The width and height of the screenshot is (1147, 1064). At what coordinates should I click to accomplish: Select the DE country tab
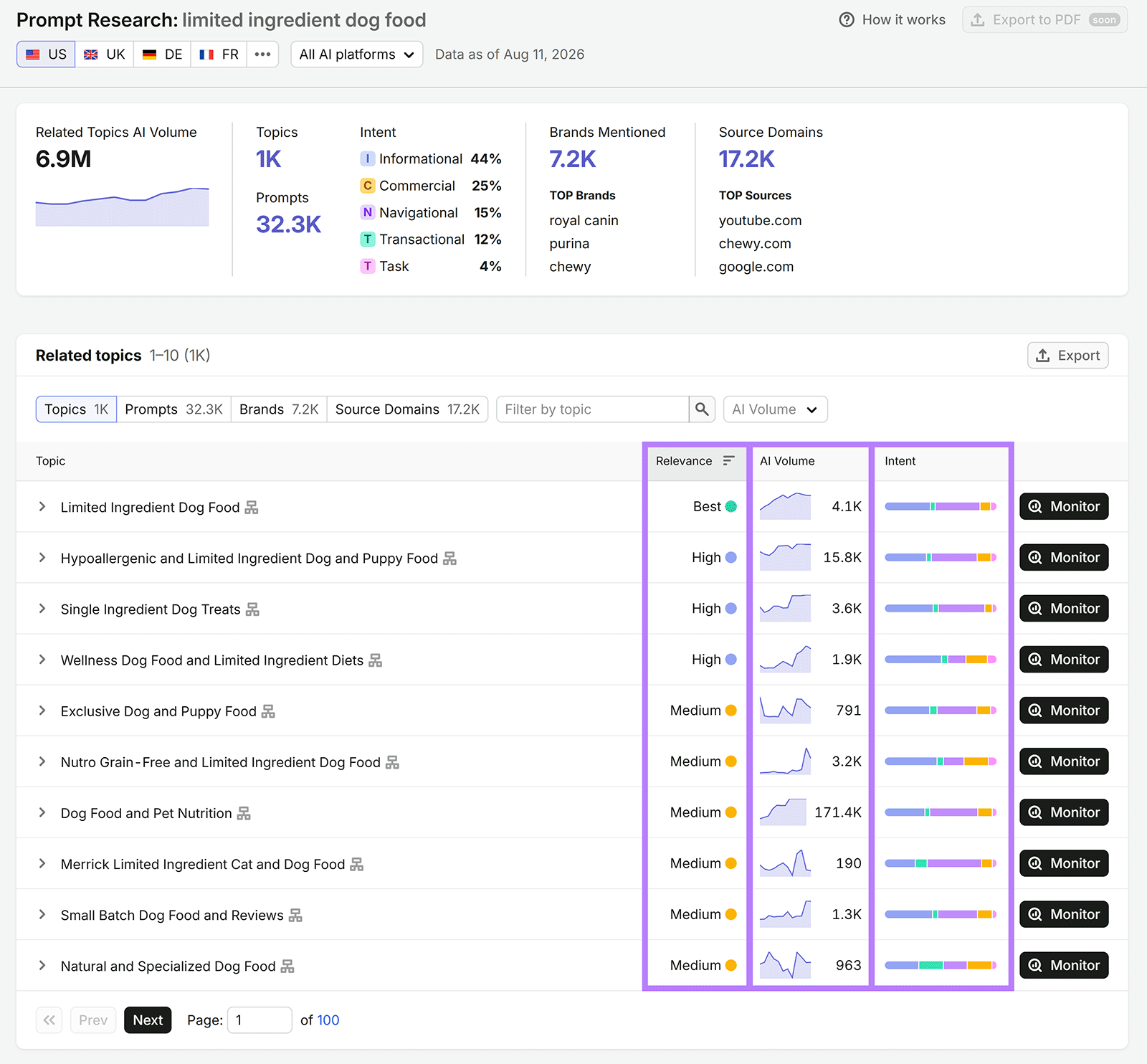(x=163, y=54)
